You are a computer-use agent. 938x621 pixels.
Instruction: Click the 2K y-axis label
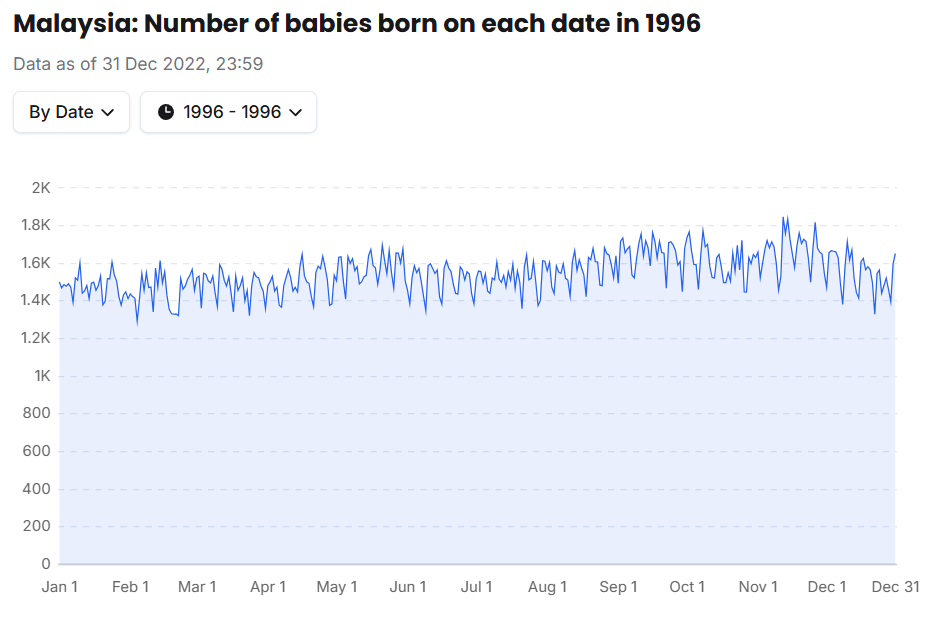(x=41, y=187)
